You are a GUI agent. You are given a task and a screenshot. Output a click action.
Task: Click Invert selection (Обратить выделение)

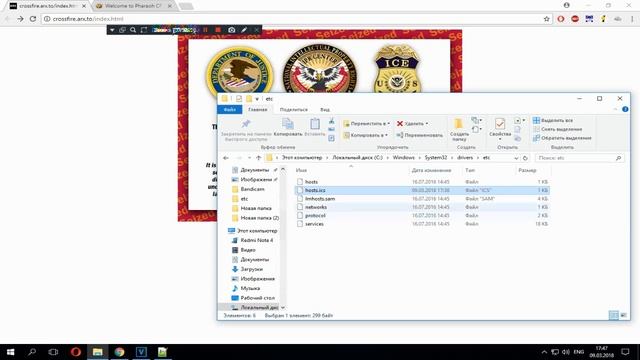pos(562,138)
